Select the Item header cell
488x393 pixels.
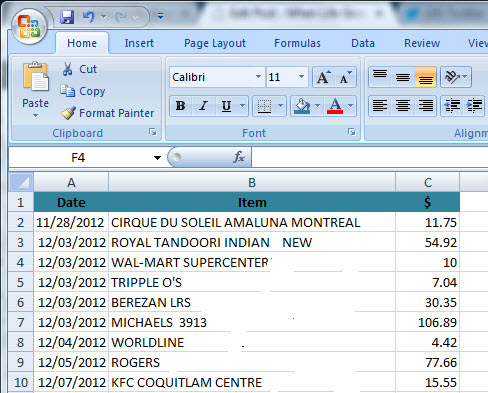[252, 202]
